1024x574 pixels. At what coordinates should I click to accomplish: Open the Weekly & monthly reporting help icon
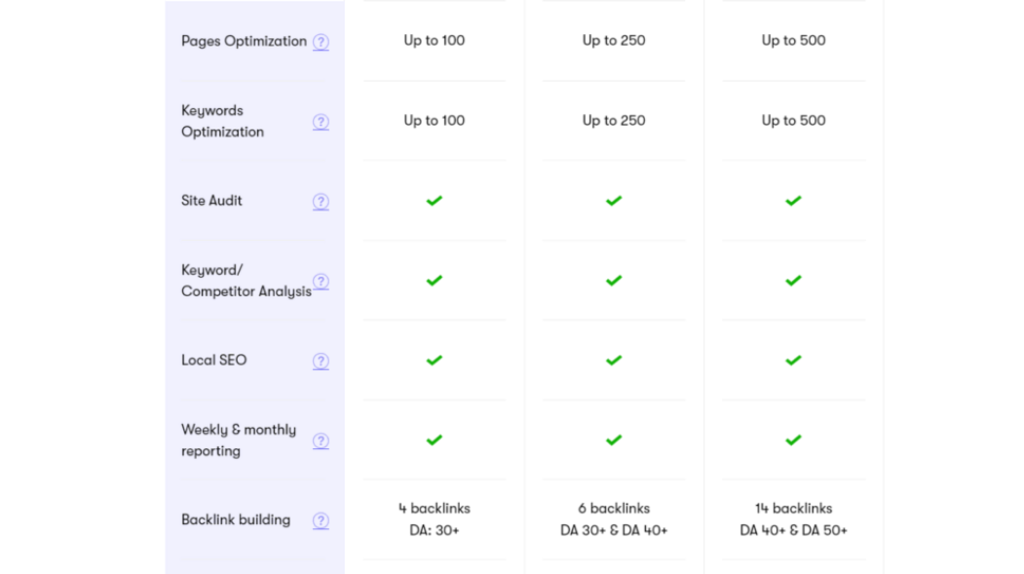click(x=321, y=441)
